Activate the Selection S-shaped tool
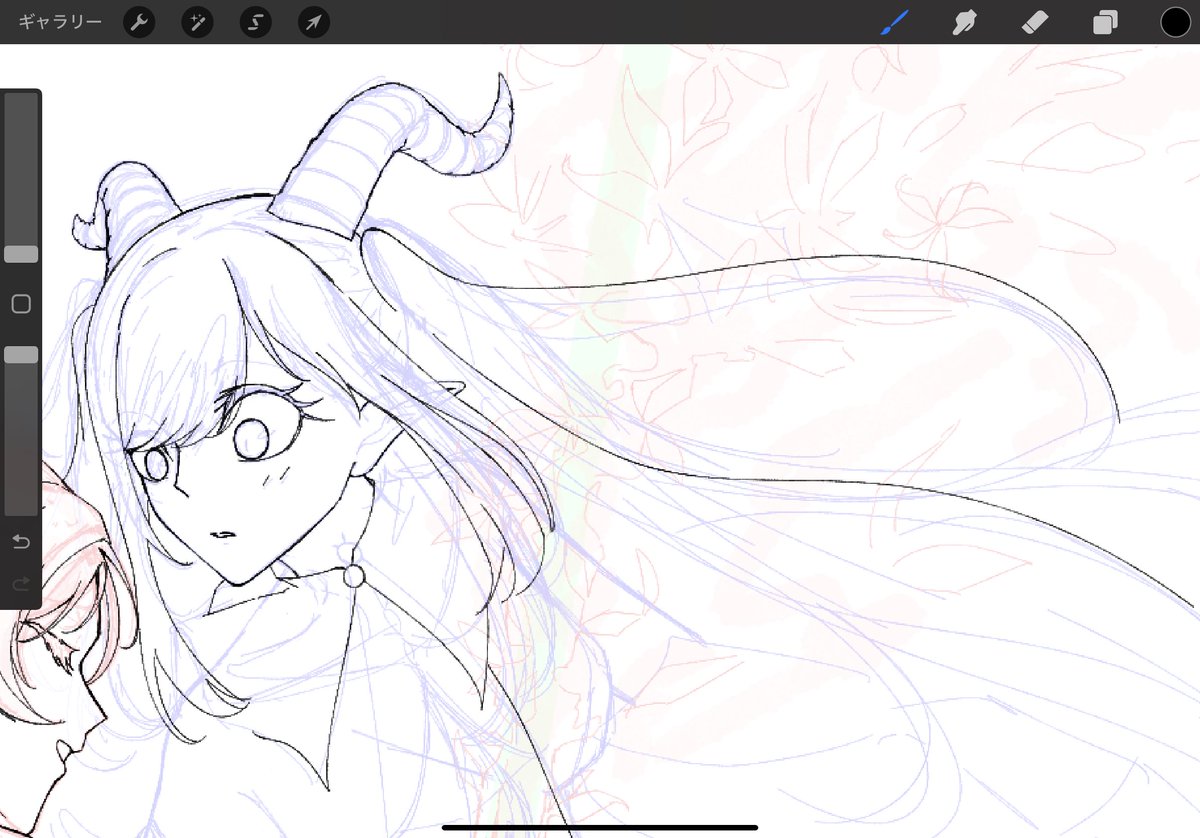The width and height of the screenshot is (1200, 838). click(x=256, y=22)
